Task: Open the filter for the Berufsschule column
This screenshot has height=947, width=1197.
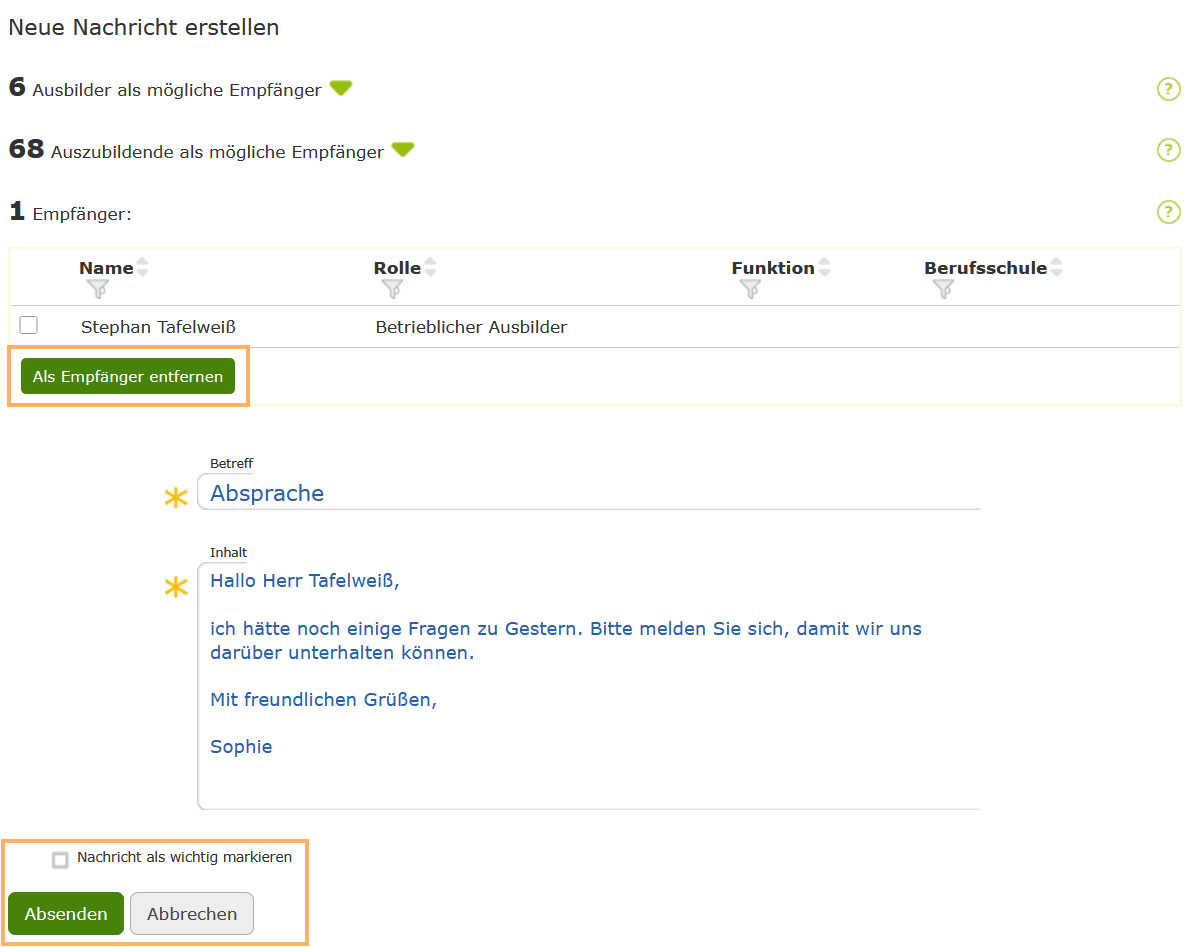Action: coord(942,288)
